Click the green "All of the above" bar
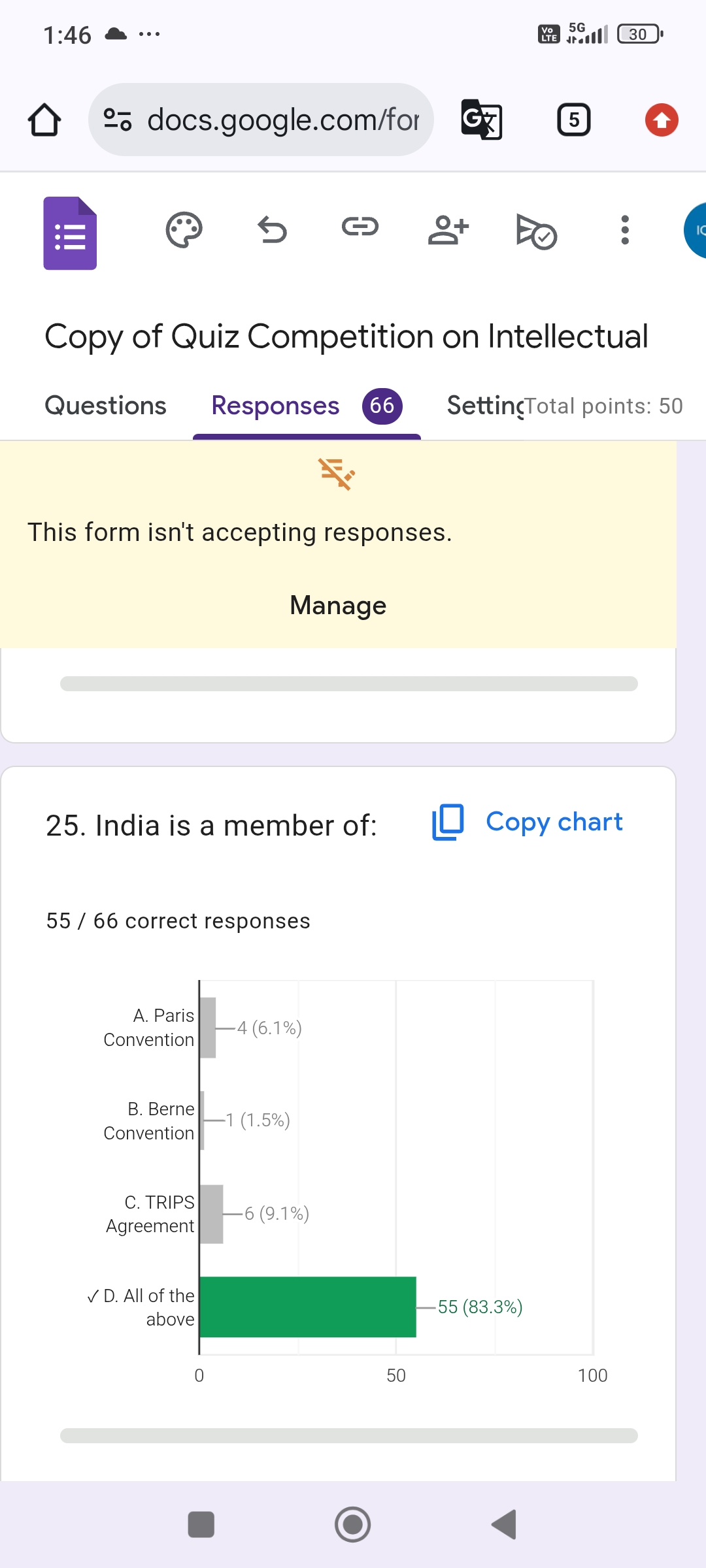This screenshot has height=1568, width=706. point(307,1307)
